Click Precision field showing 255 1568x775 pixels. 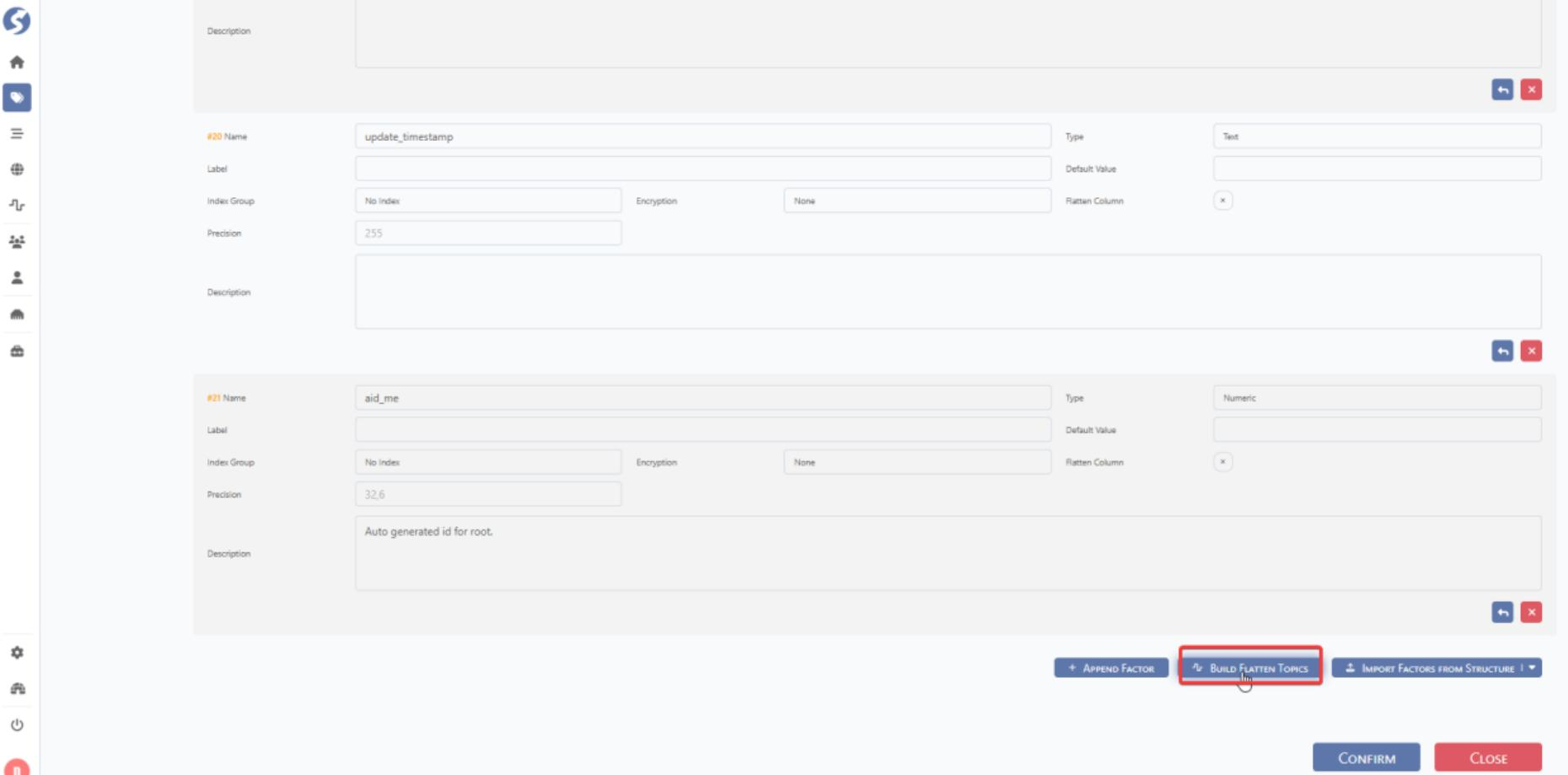click(488, 233)
